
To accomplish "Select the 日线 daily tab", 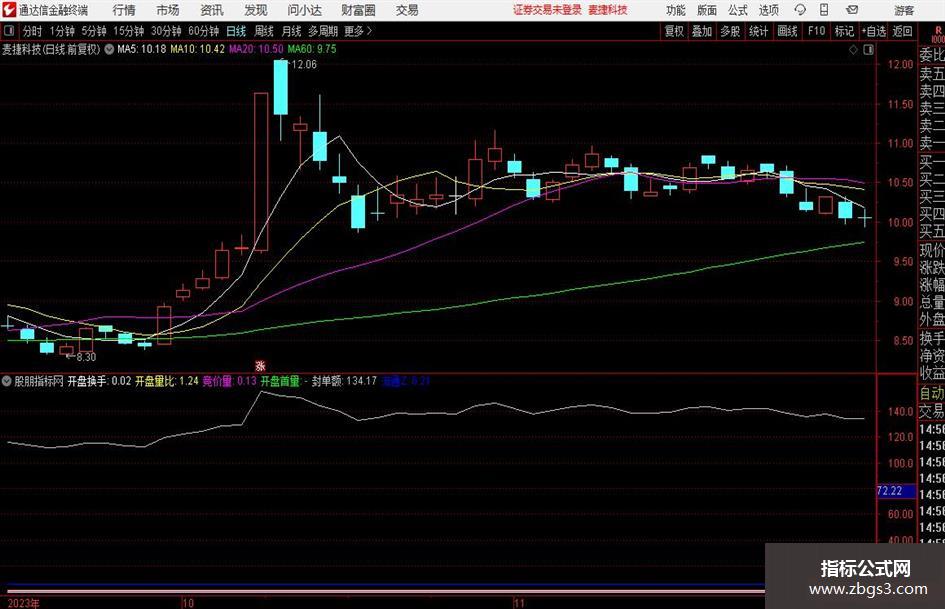I will click(x=236, y=31).
